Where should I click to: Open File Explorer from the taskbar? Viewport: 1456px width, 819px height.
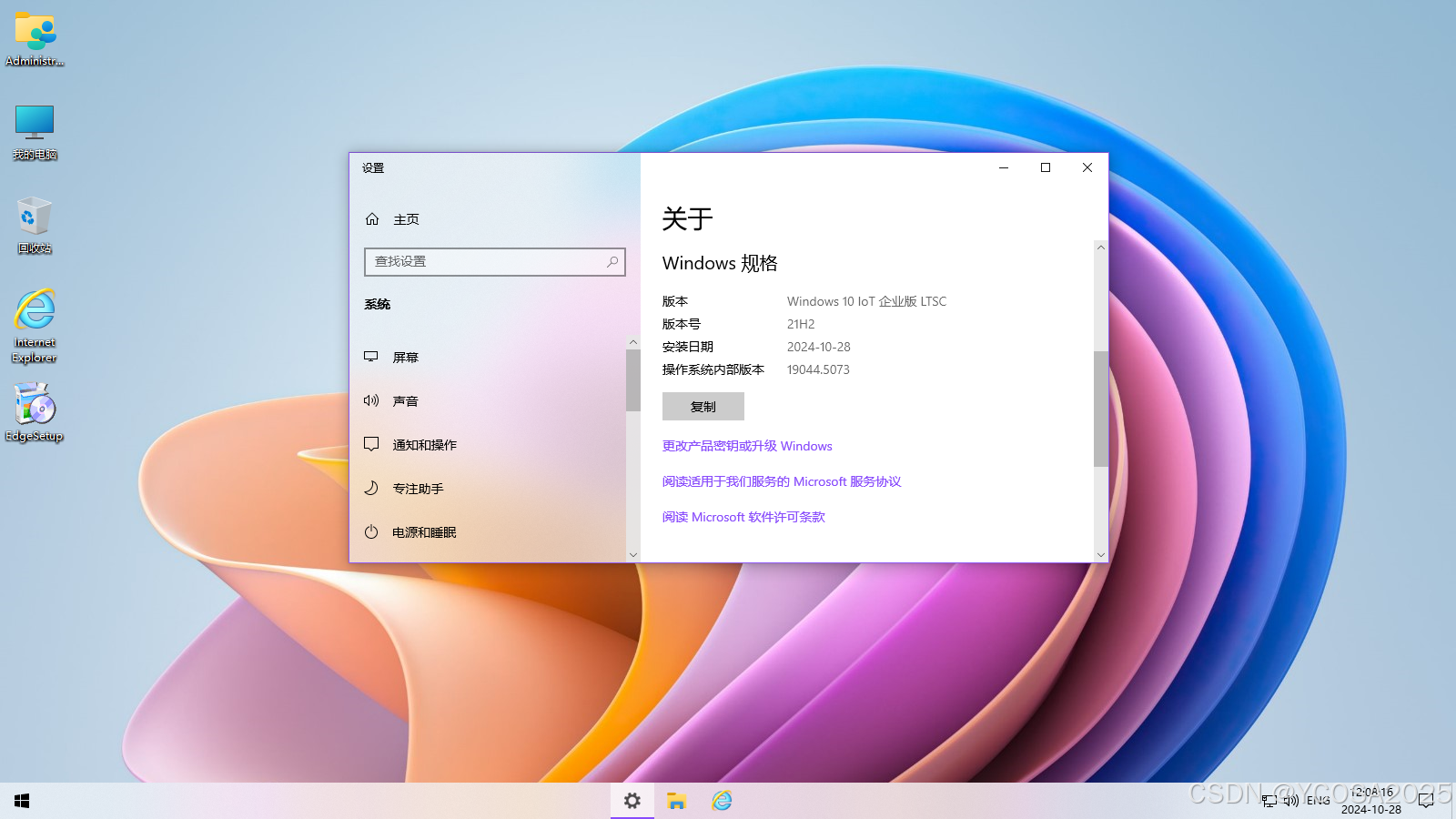tap(676, 801)
